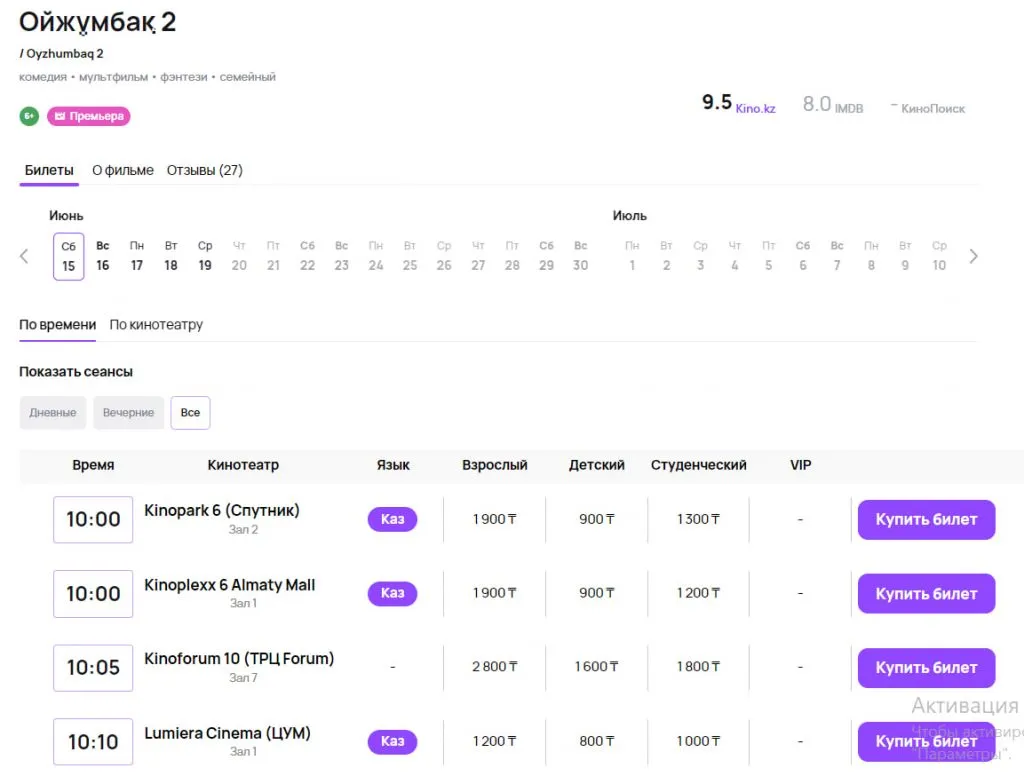
Task: Switch sorting to По кинотеатру
Action: pos(156,324)
